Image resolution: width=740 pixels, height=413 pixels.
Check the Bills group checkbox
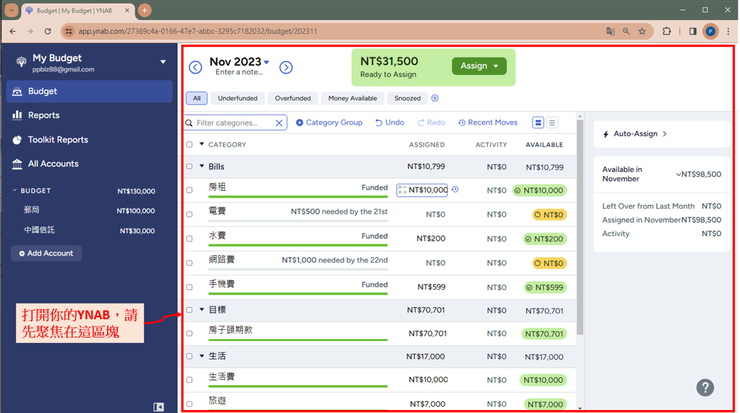coord(190,167)
